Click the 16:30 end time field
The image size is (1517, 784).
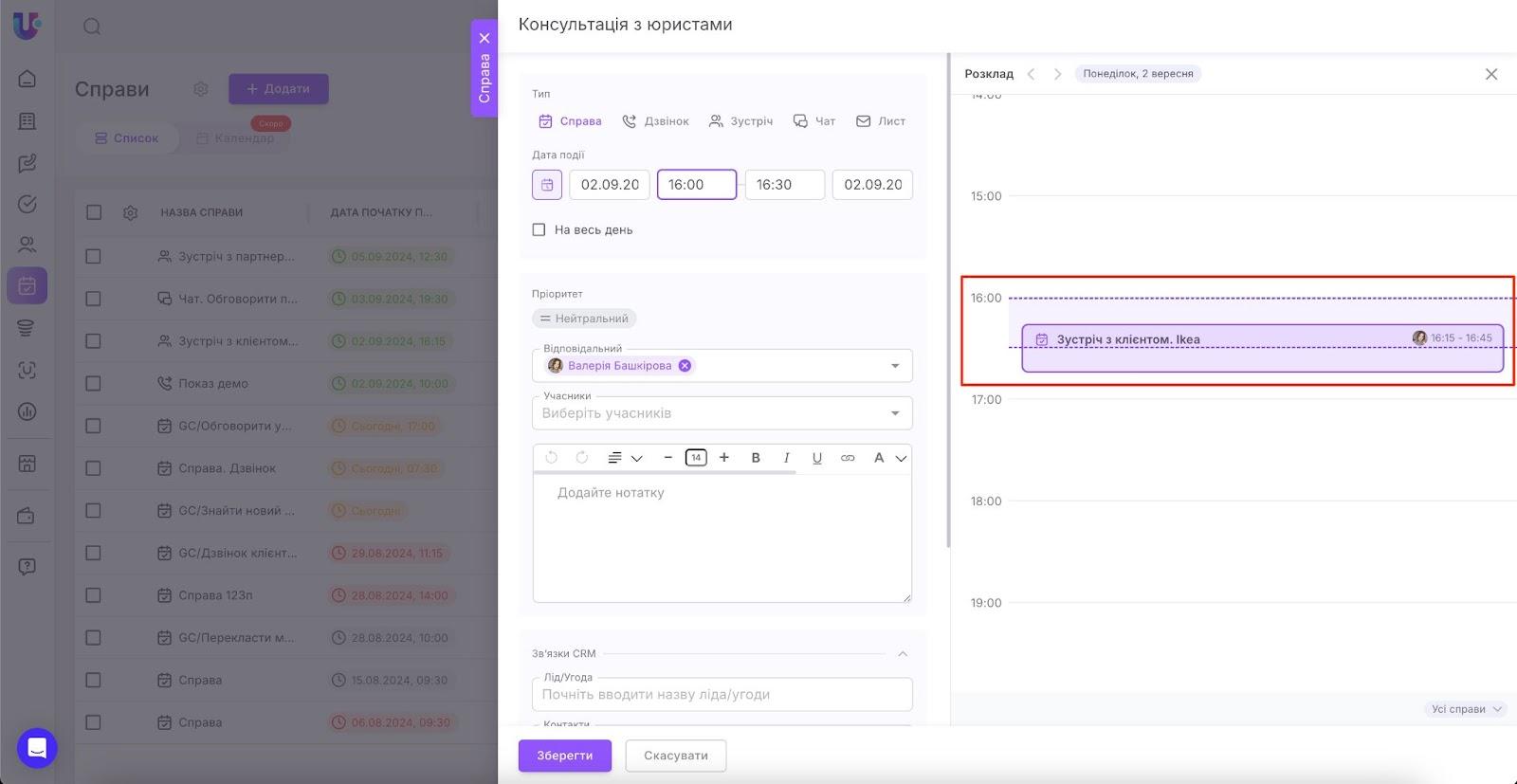[785, 185]
